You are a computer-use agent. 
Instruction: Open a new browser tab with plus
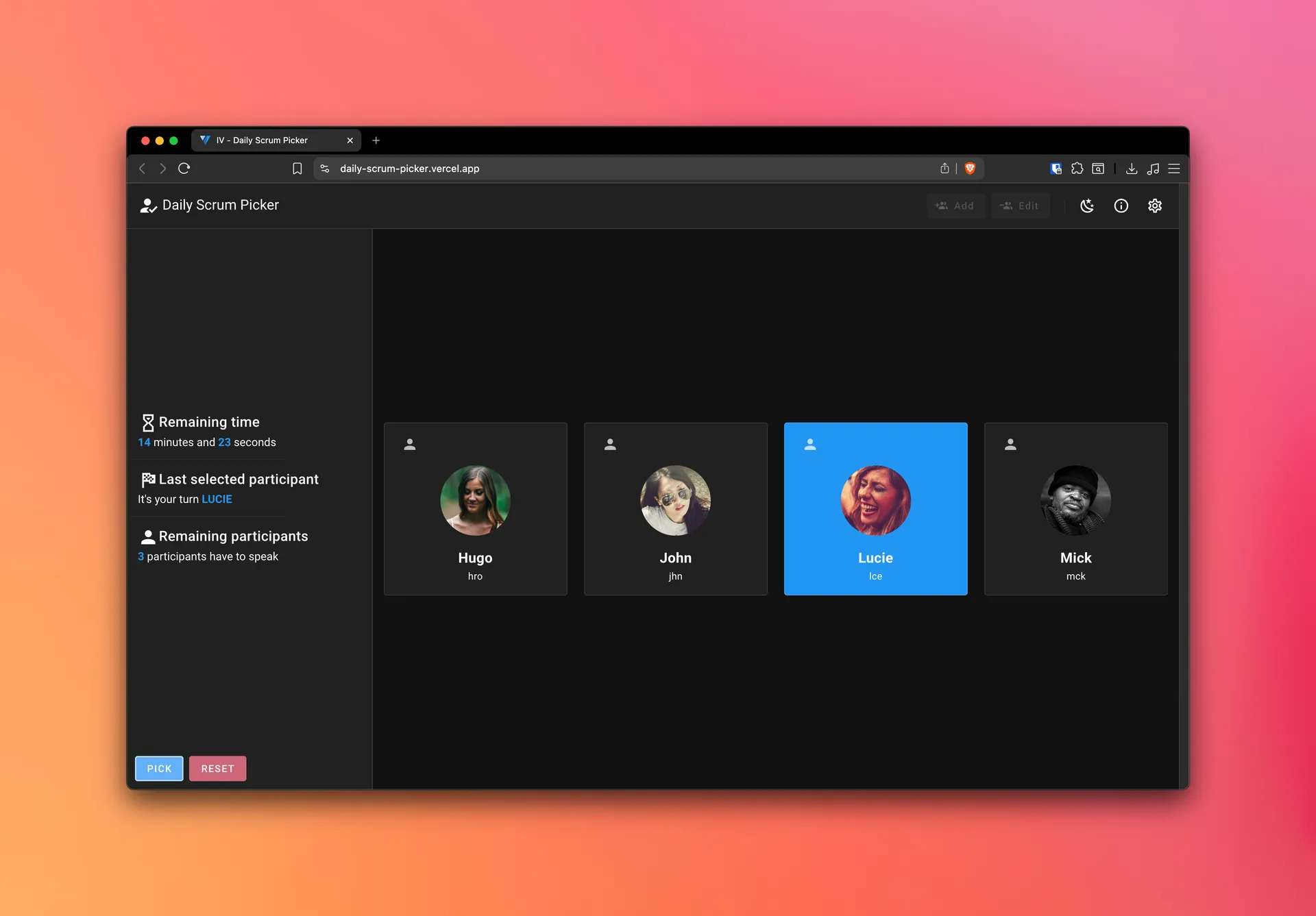[x=376, y=140]
